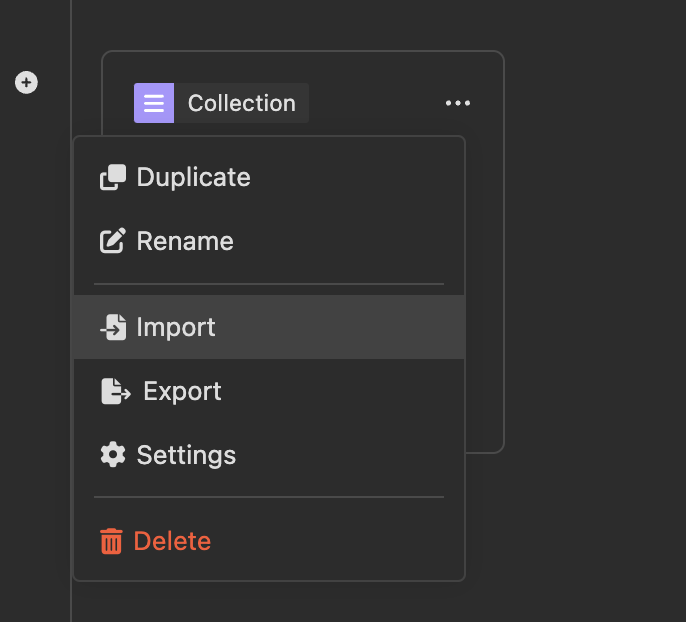The height and width of the screenshot is (622, 686).
Task: Click the Settings gear icon
Action: 113,455
